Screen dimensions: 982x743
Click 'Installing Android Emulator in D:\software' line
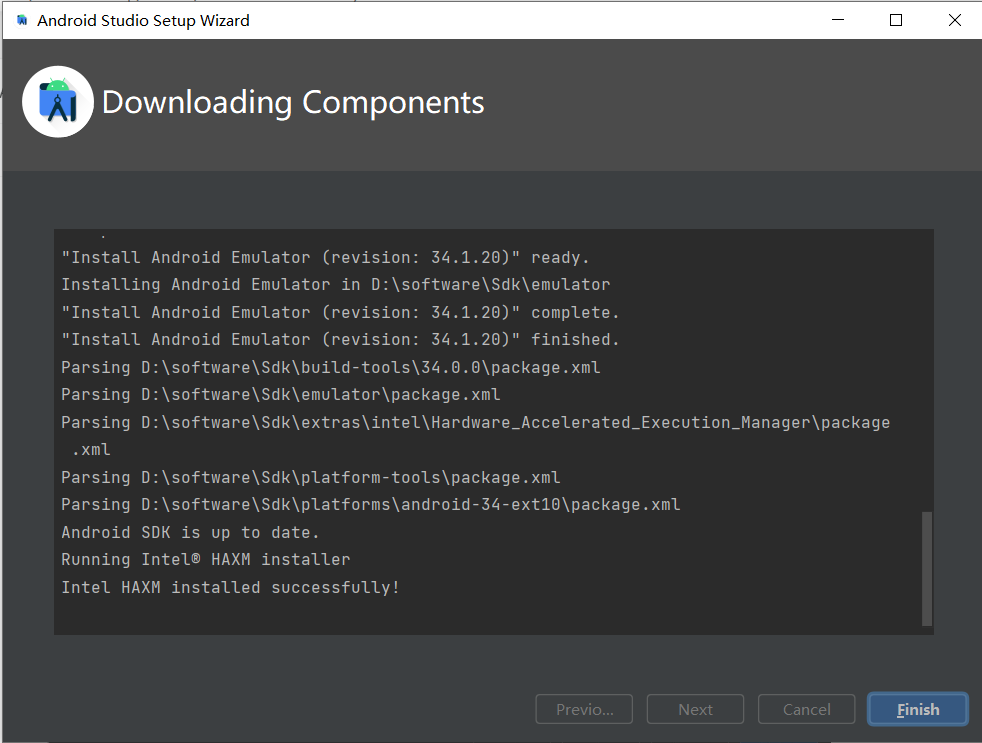point(336,284)
